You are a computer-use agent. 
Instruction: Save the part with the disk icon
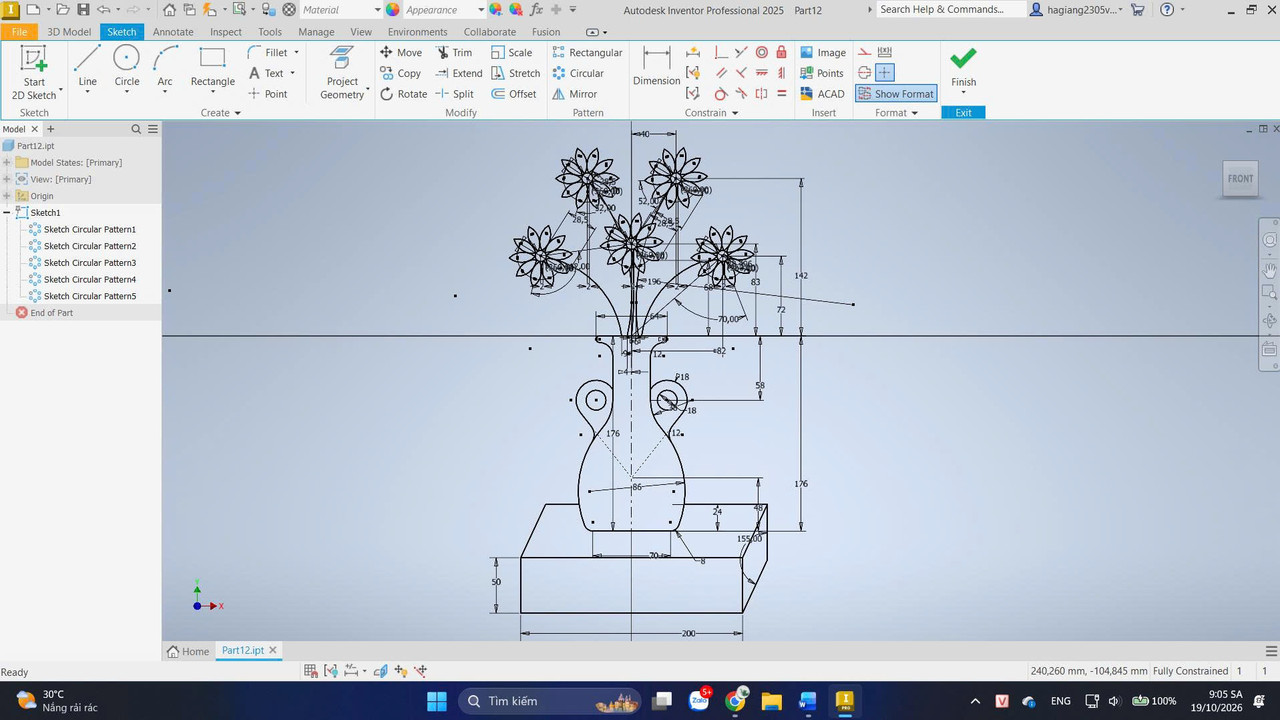coord(83,10)
